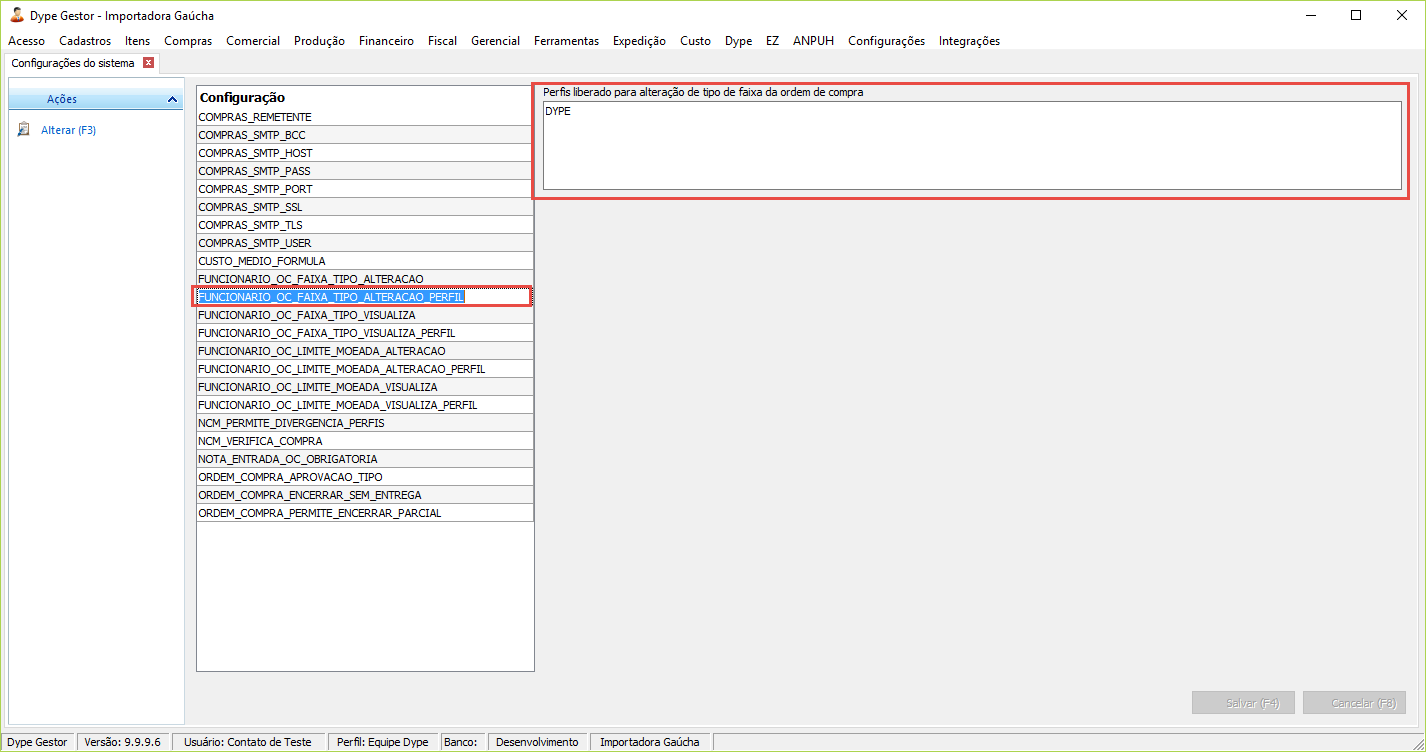Screen dimensions: 1426x752
Task: Select ORDEM_COMPRA_PERMITE_ENCERRAR_PARCIAL row
Action: tap(364, 513)
